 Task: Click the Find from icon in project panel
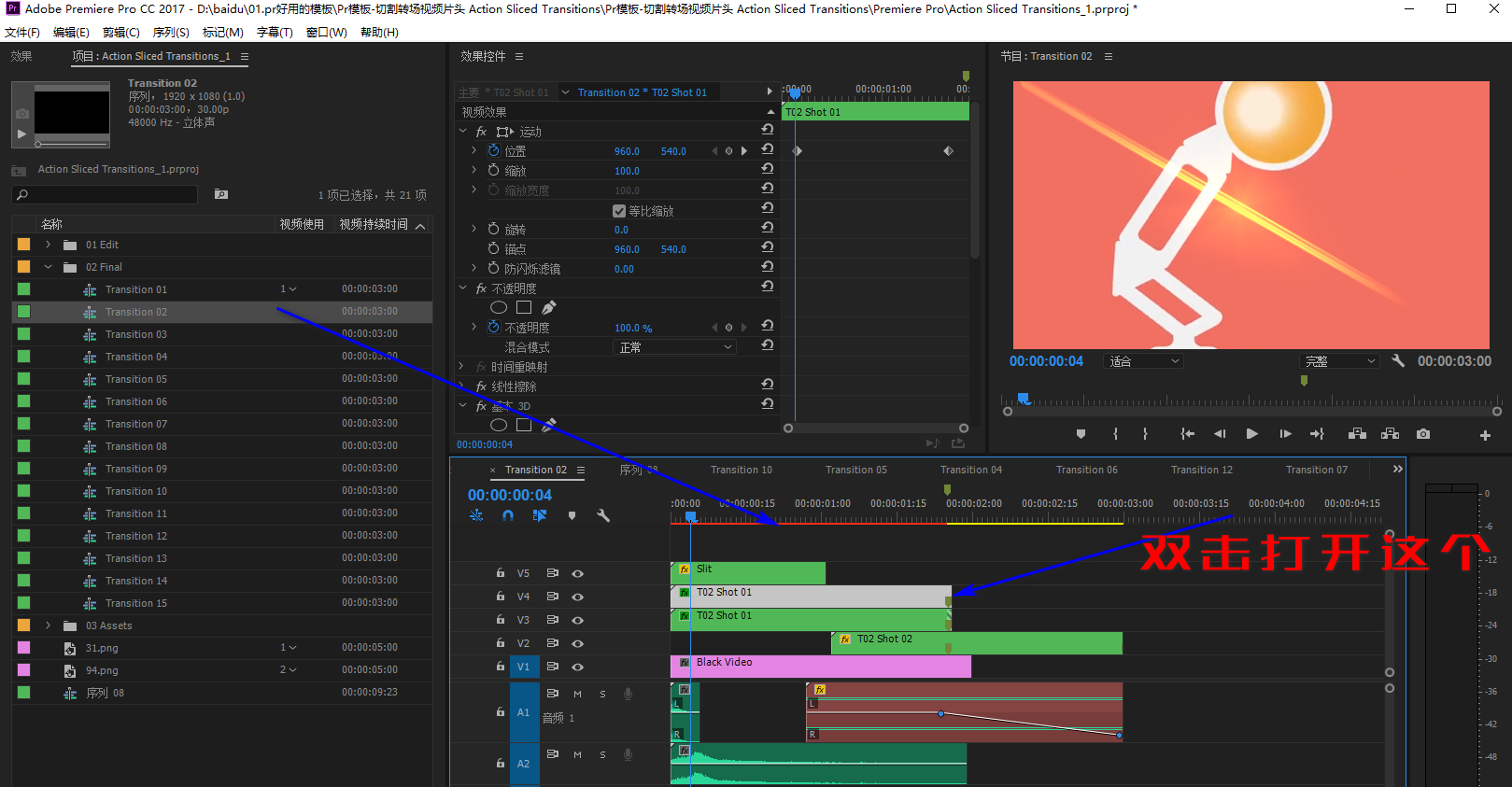tap(221, 194)
